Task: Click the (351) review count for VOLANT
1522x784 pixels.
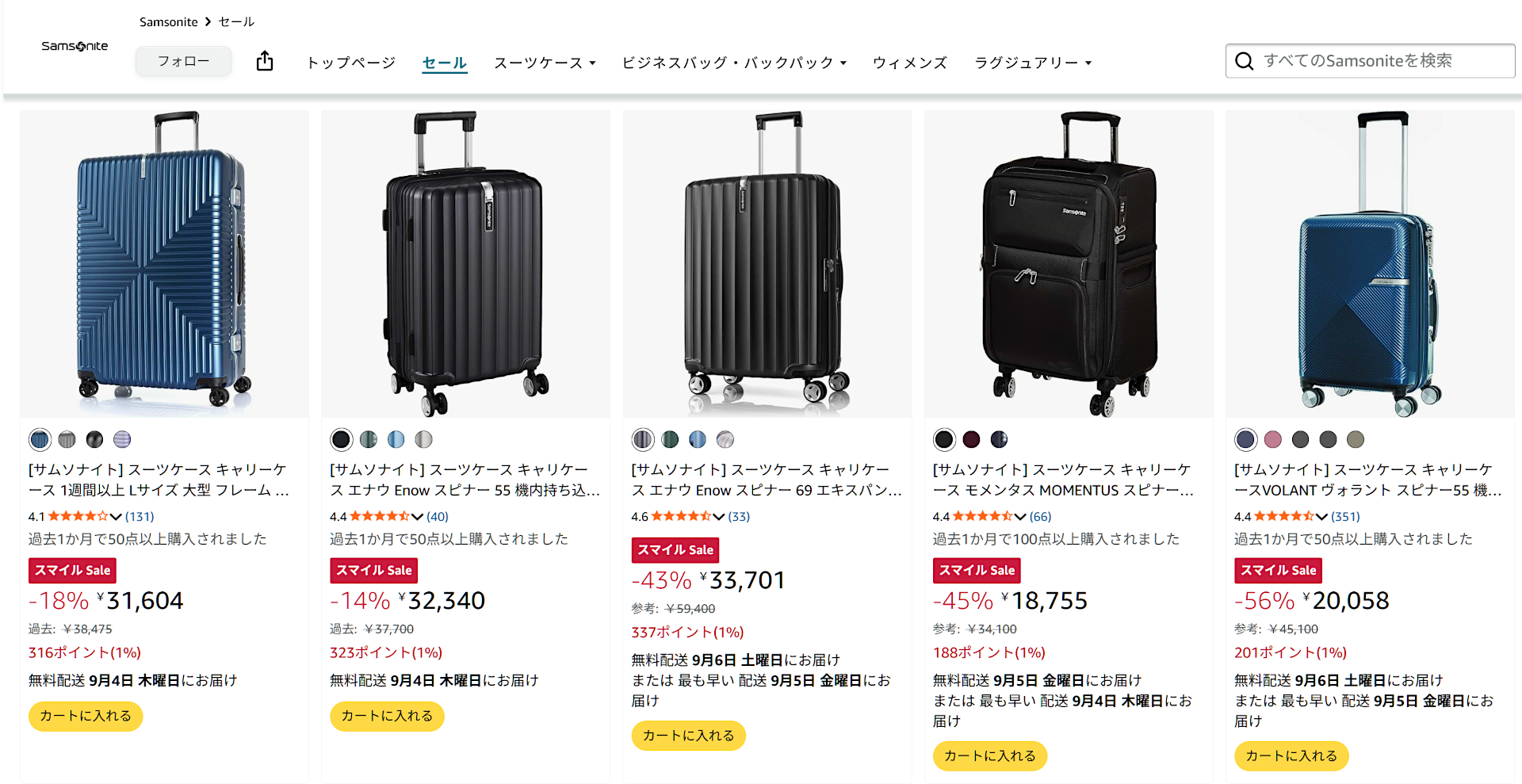Action: pos(1346,516)
